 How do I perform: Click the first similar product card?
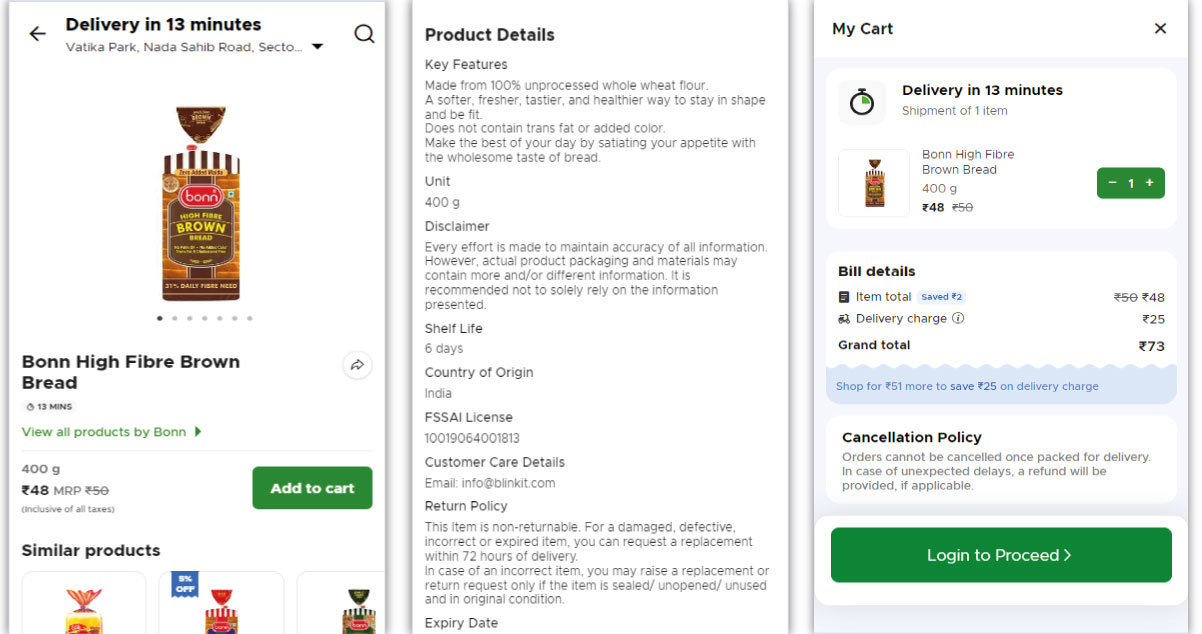coord(84,603)
